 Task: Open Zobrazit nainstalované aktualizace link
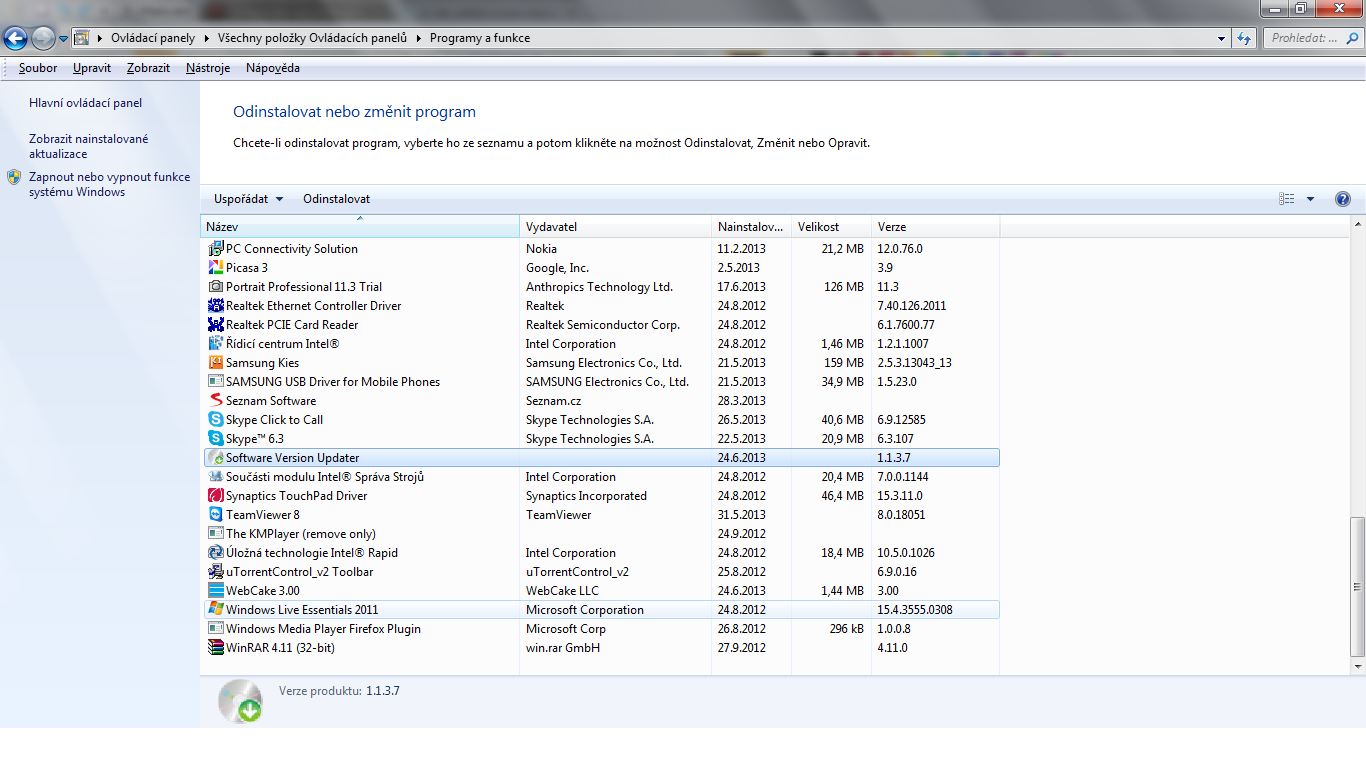[x=89, y=146]
